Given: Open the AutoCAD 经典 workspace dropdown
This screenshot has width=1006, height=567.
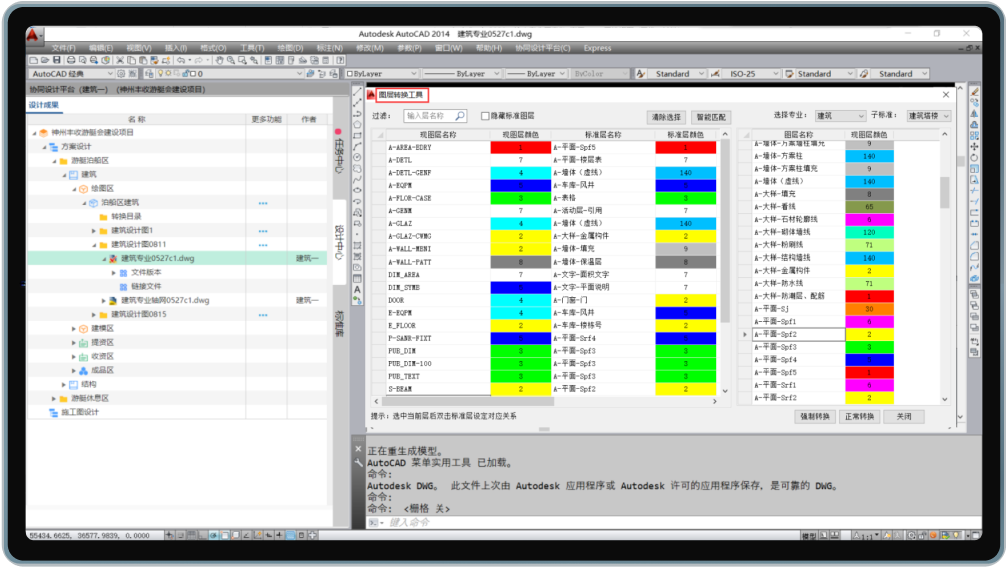Looking at the screenshot, I should [x=72, y=74].
